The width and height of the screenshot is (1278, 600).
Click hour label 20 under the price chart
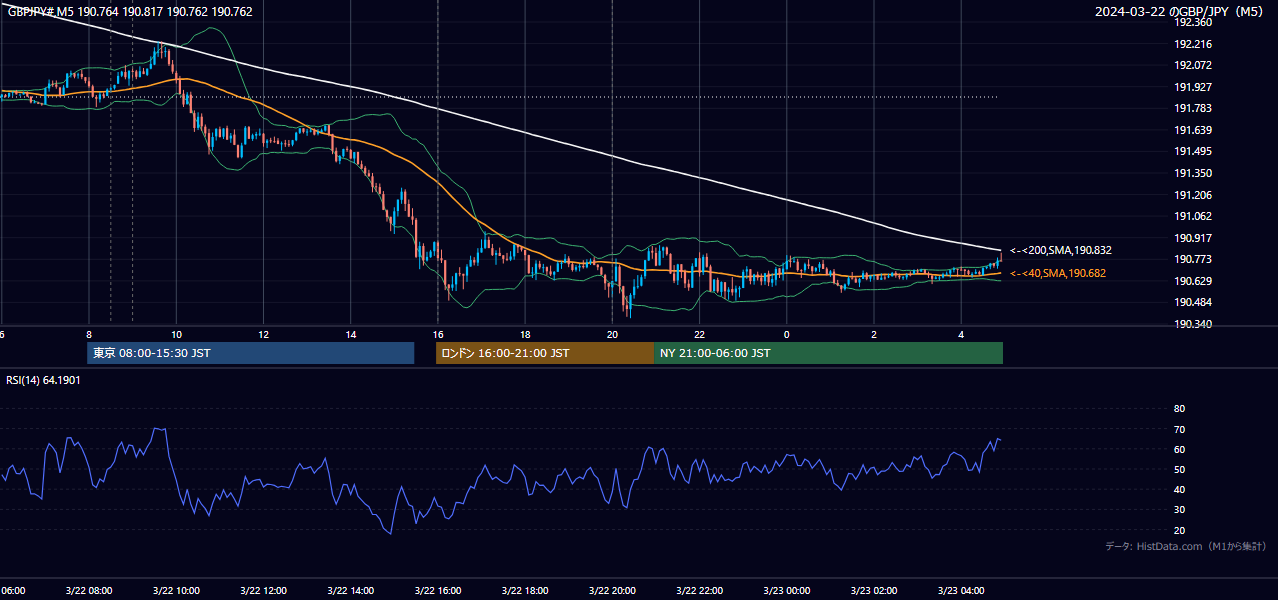pos(612,334)
